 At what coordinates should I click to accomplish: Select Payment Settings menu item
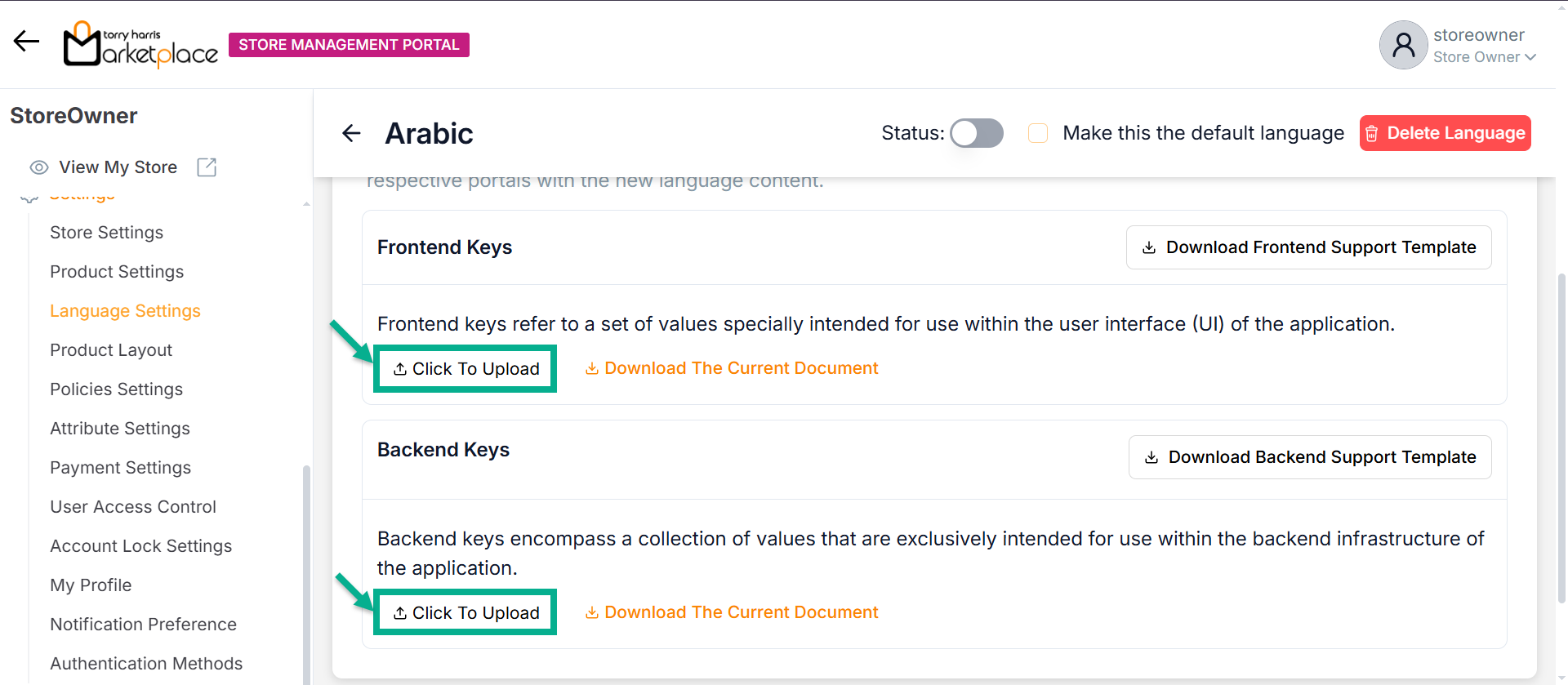tap(120, 468)
